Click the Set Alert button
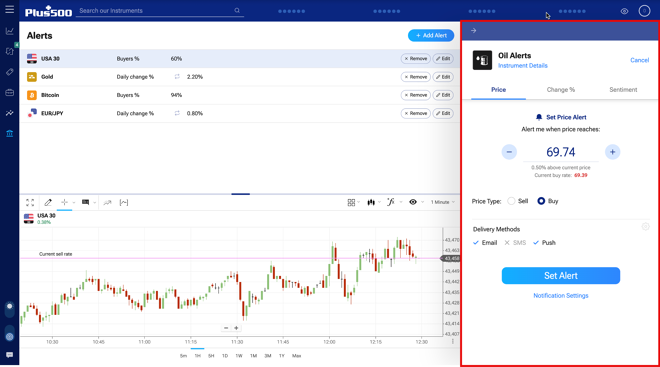The height and width of the screenshot is (367, 660). click(x=561, y=276)
